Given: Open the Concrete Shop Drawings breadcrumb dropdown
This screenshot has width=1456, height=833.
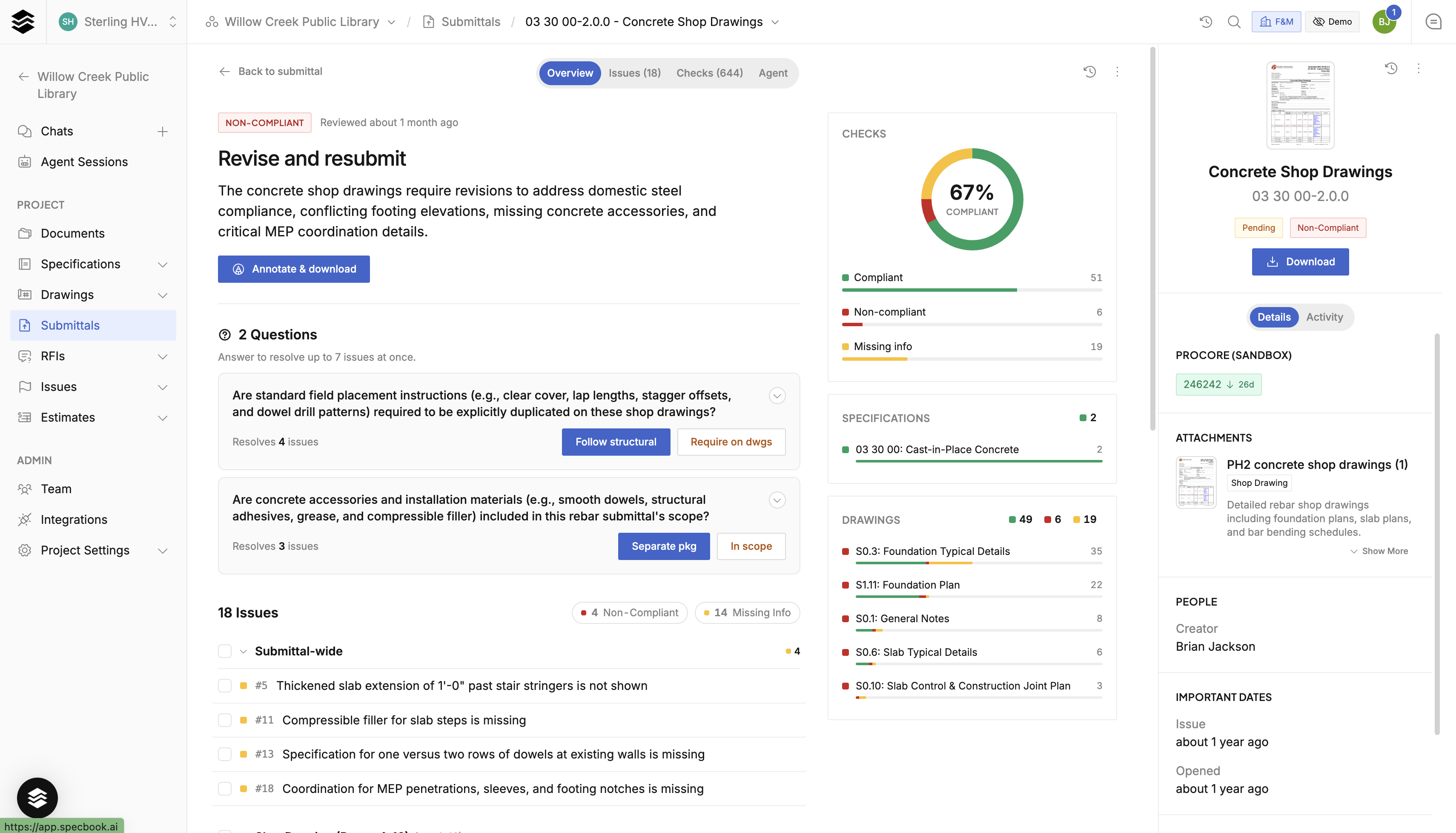Looking at the screenshot, I should coord(775,22).
